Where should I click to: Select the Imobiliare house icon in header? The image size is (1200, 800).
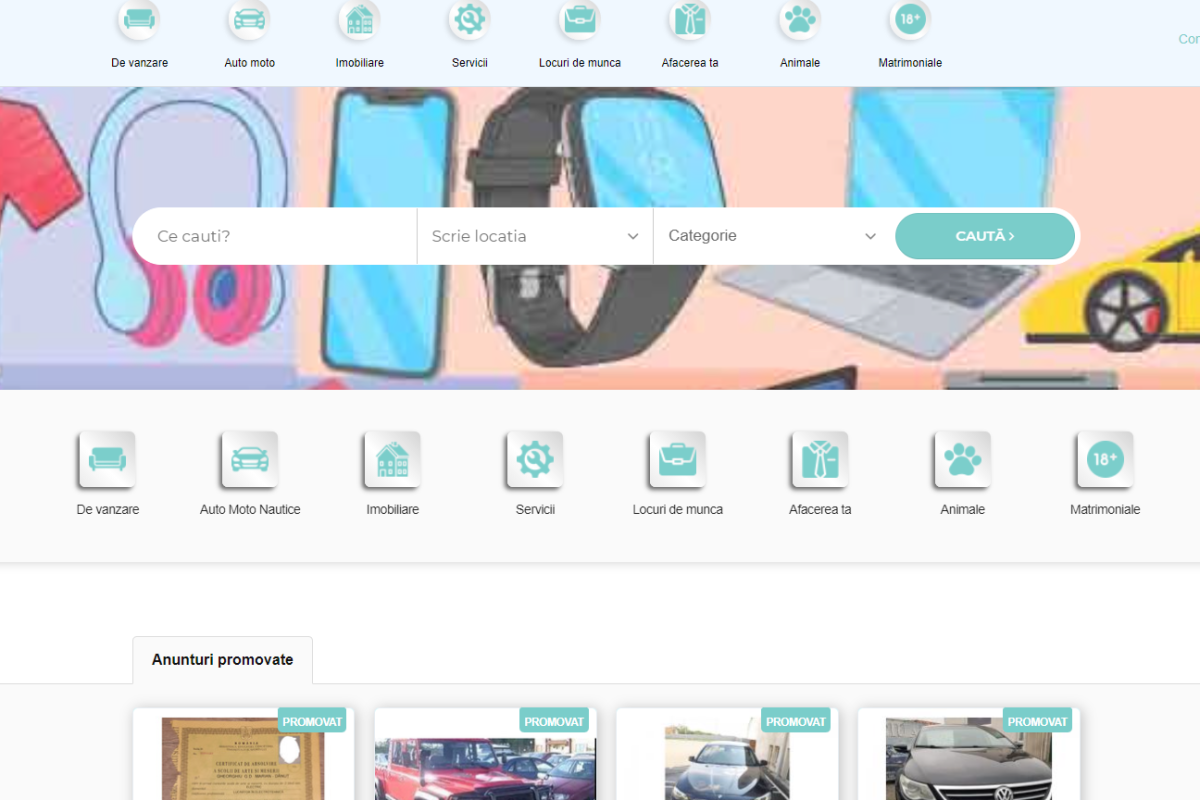[359, 19]
